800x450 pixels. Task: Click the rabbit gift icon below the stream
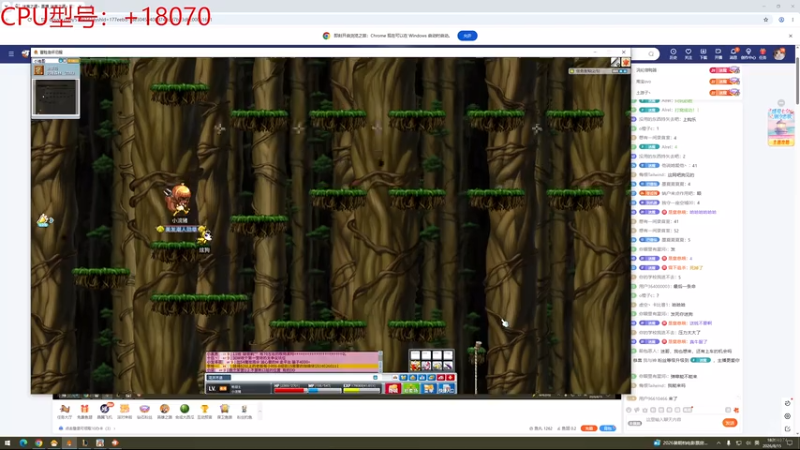pyautogui.click(x=244, y=411)
